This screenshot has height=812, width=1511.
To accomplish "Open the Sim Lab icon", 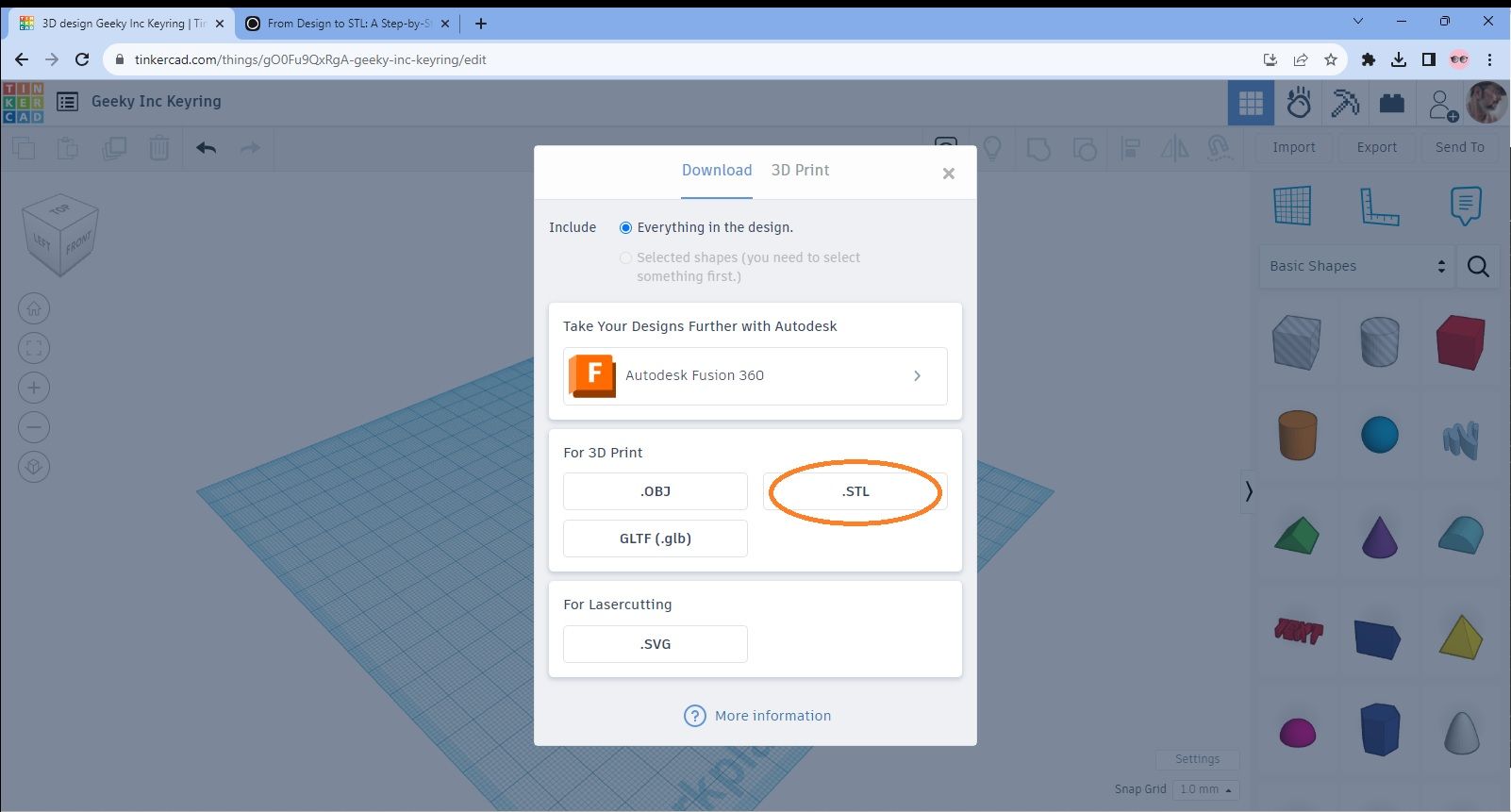I will [1299, 103].
